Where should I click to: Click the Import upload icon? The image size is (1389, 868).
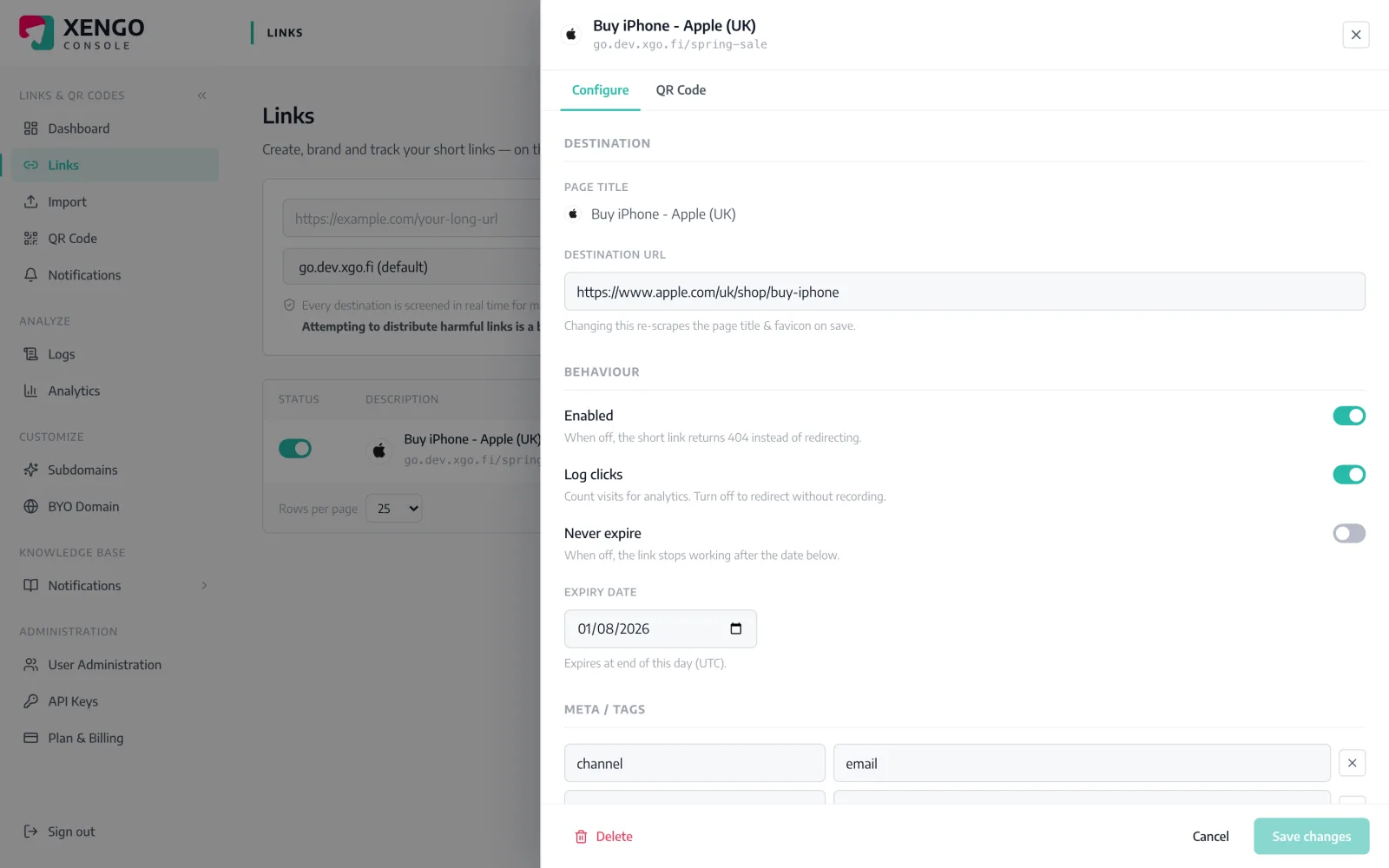tap(30, 201)
